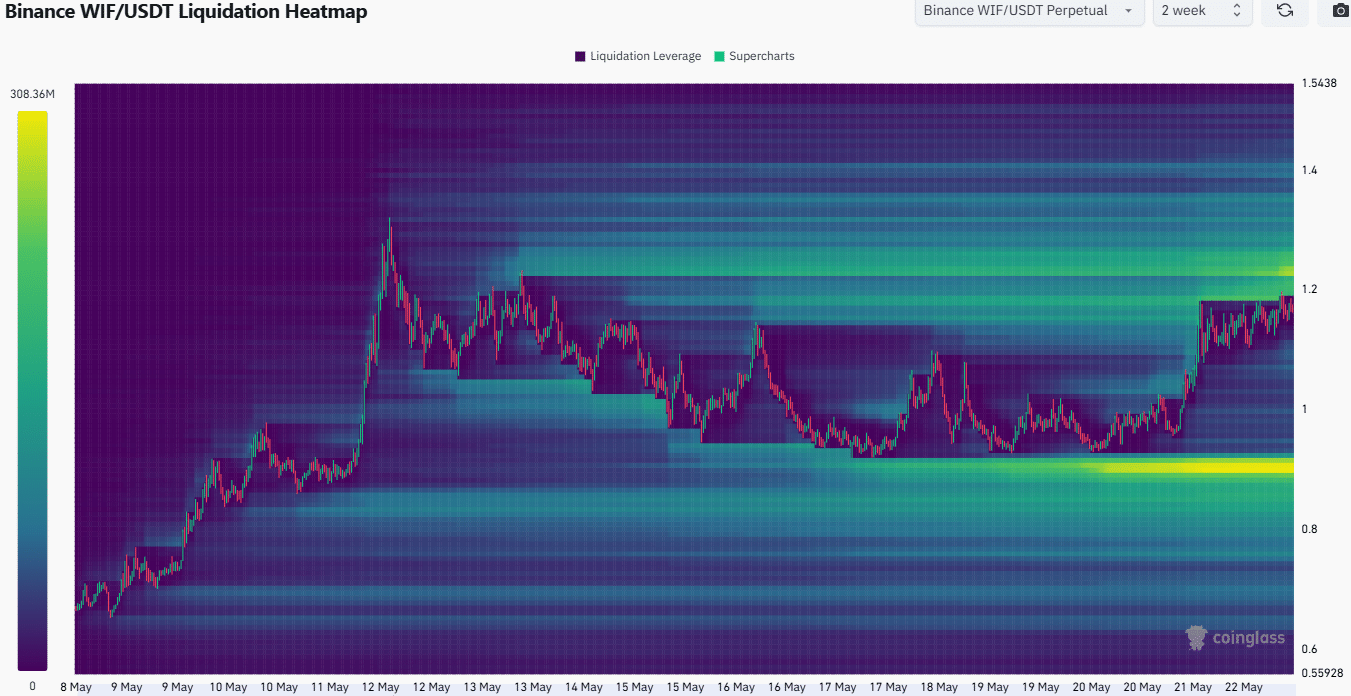This screenshot has width=1351, height=696.
Task: Toggle the Supercharts legend series
Action: tap(754, 56)
